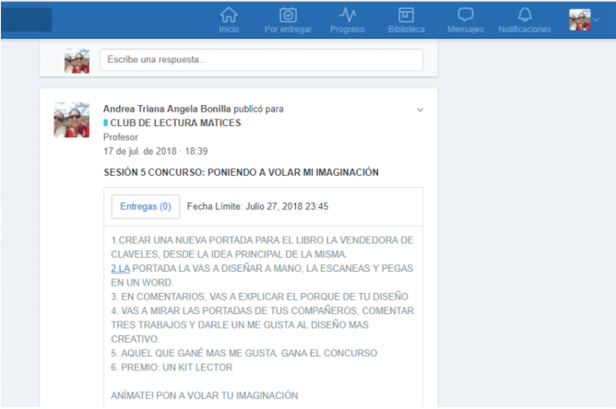Click the post date 17 de jul. de 2018
The width and height of the screenshot is (616, 409).
tap(141, 151)
